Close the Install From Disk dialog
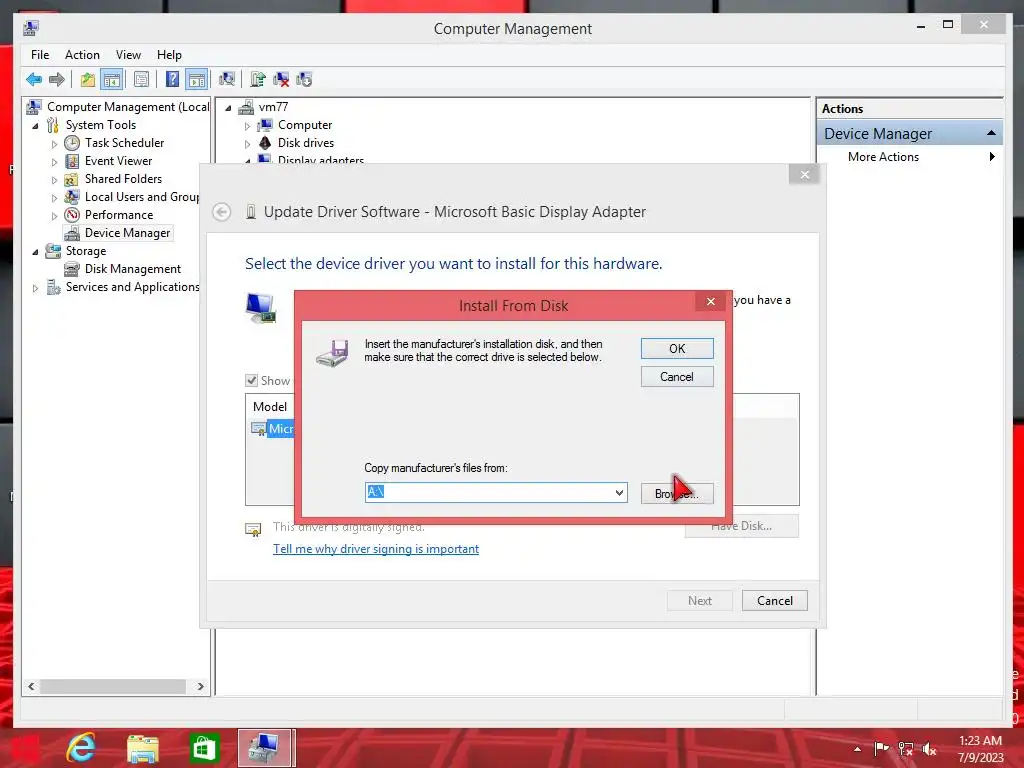1024x768 pixels. (711, 301)
